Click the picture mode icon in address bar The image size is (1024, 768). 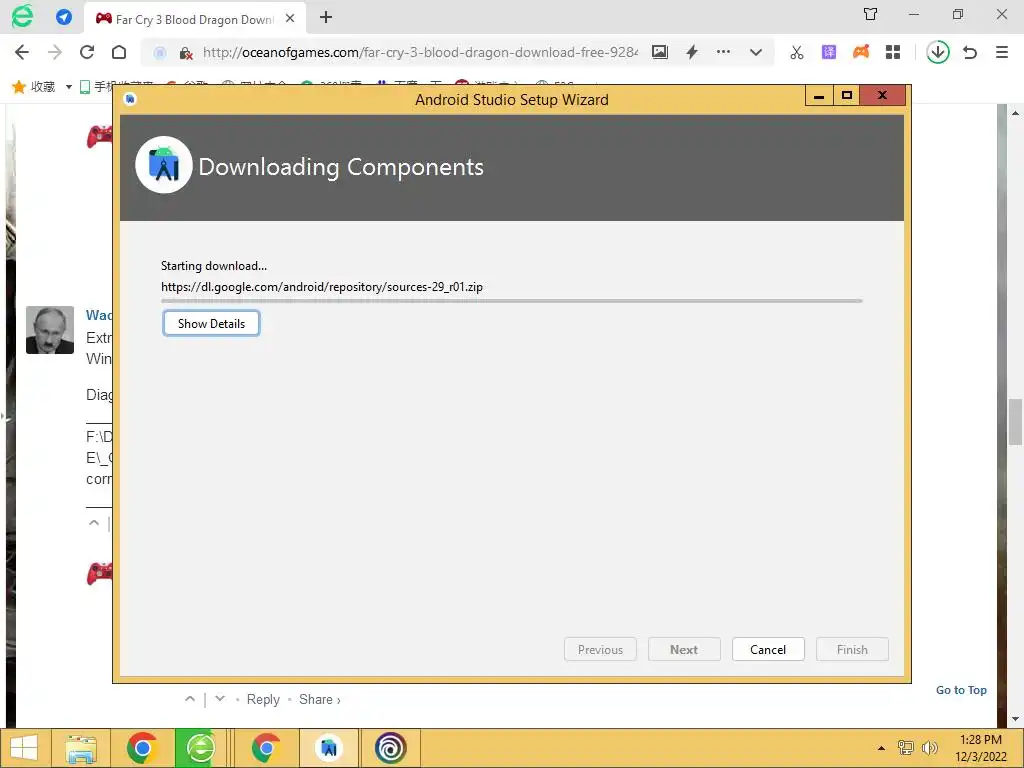(660, 52)
